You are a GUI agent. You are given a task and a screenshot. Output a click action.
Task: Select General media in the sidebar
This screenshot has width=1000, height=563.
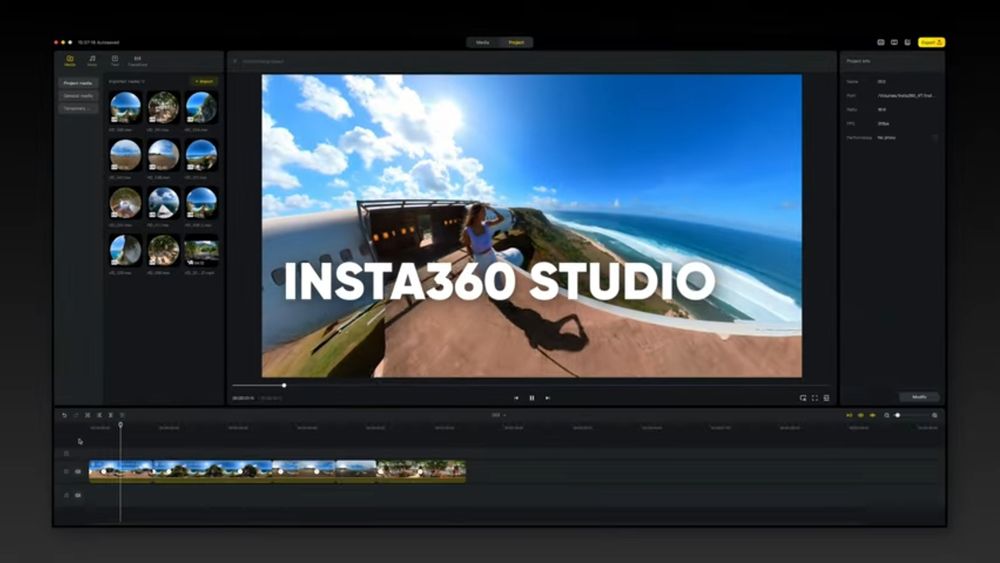click(78, 96)
